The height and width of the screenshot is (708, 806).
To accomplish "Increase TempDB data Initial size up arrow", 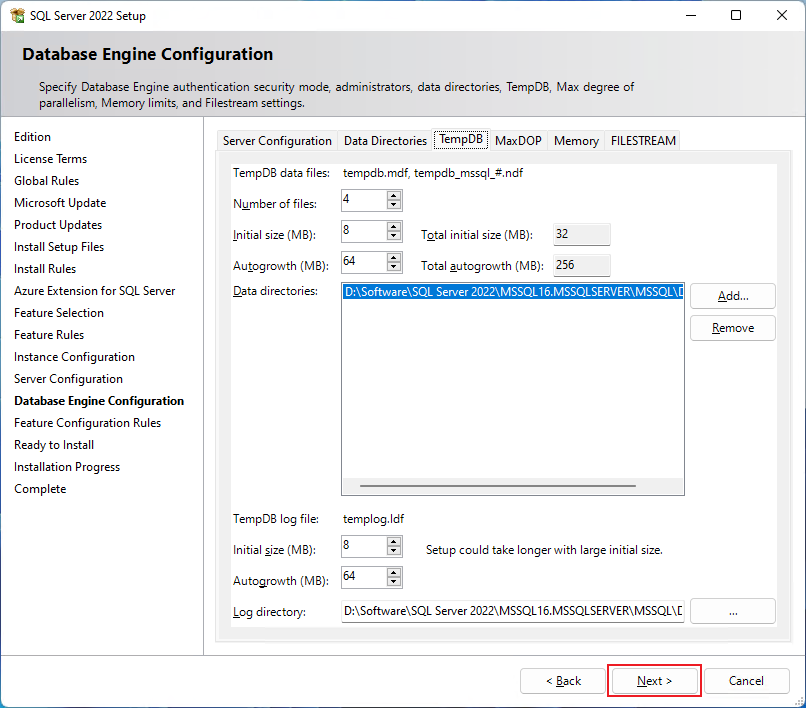I will point(394,227).
